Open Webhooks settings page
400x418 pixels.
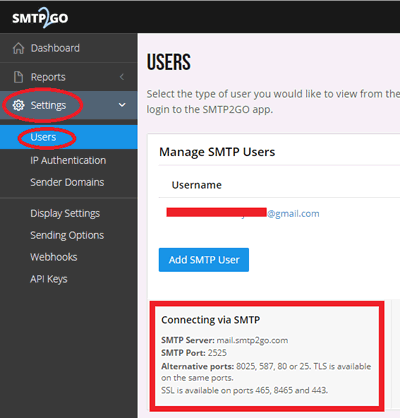54,257
